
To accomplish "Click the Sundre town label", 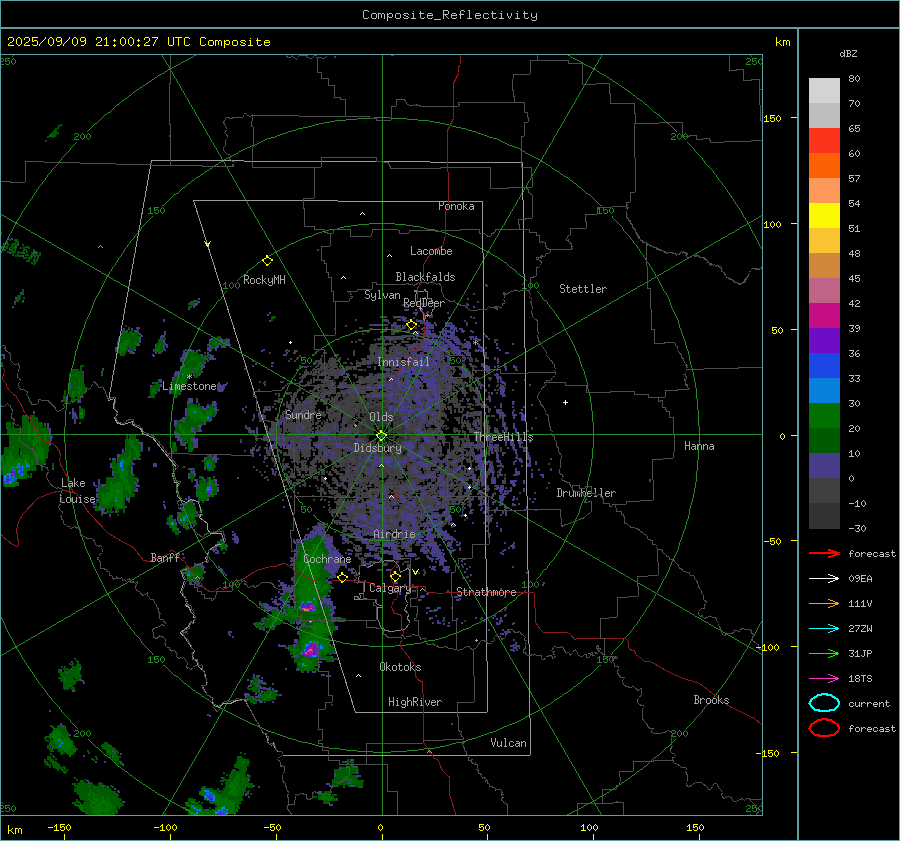I will [303, 415].
